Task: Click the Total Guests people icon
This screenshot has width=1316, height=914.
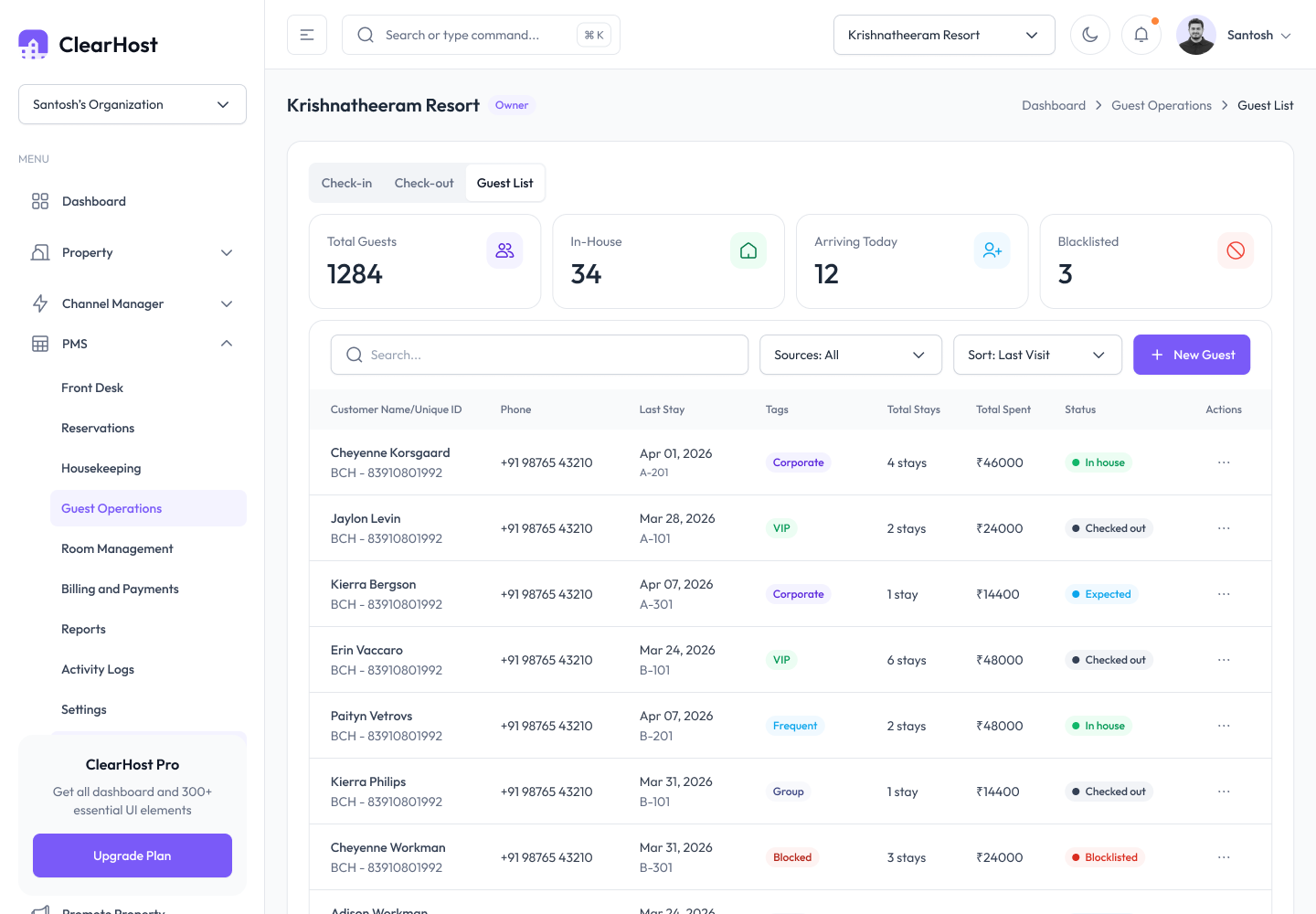Action: click(504, 250)
